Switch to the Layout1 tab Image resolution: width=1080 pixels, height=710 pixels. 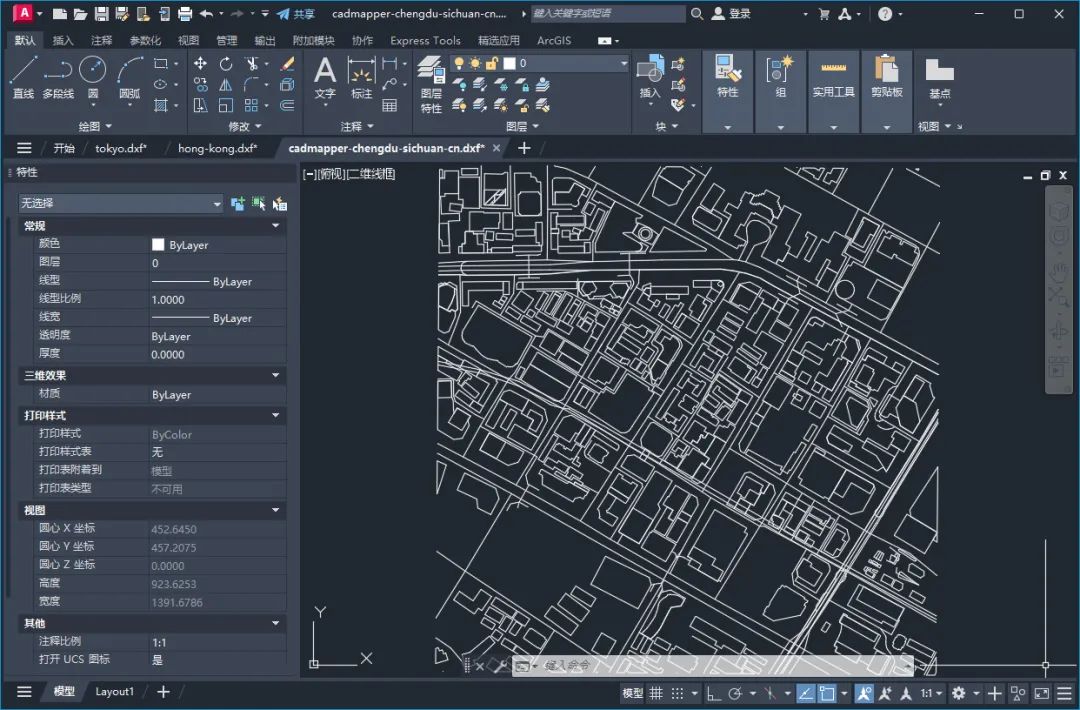(114, 691)
